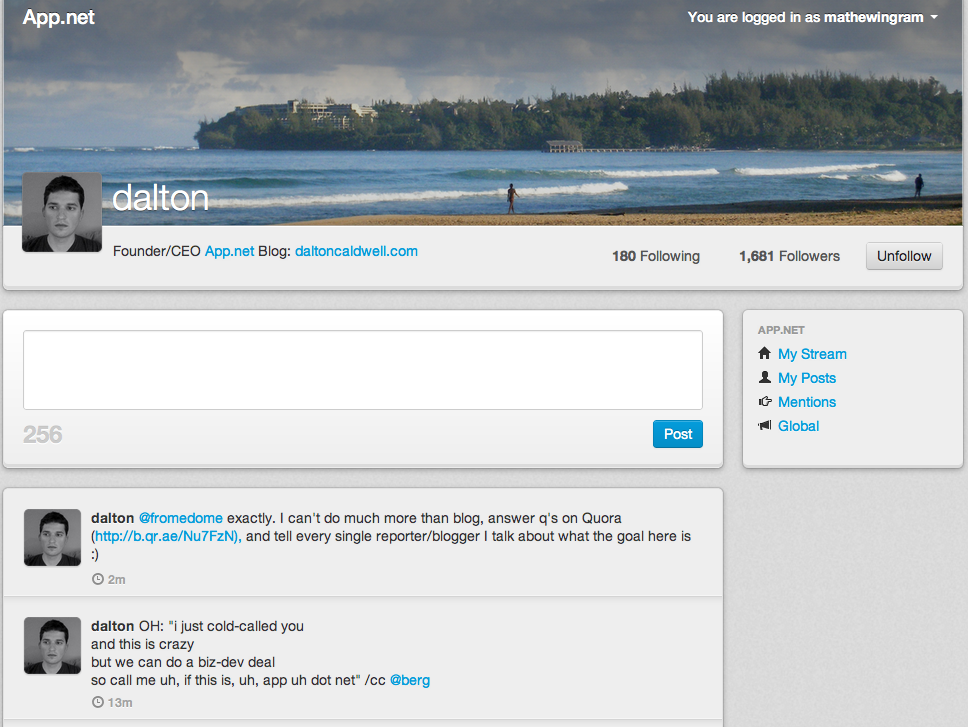
Task: Go to My Stream
Action: (812, 354)
